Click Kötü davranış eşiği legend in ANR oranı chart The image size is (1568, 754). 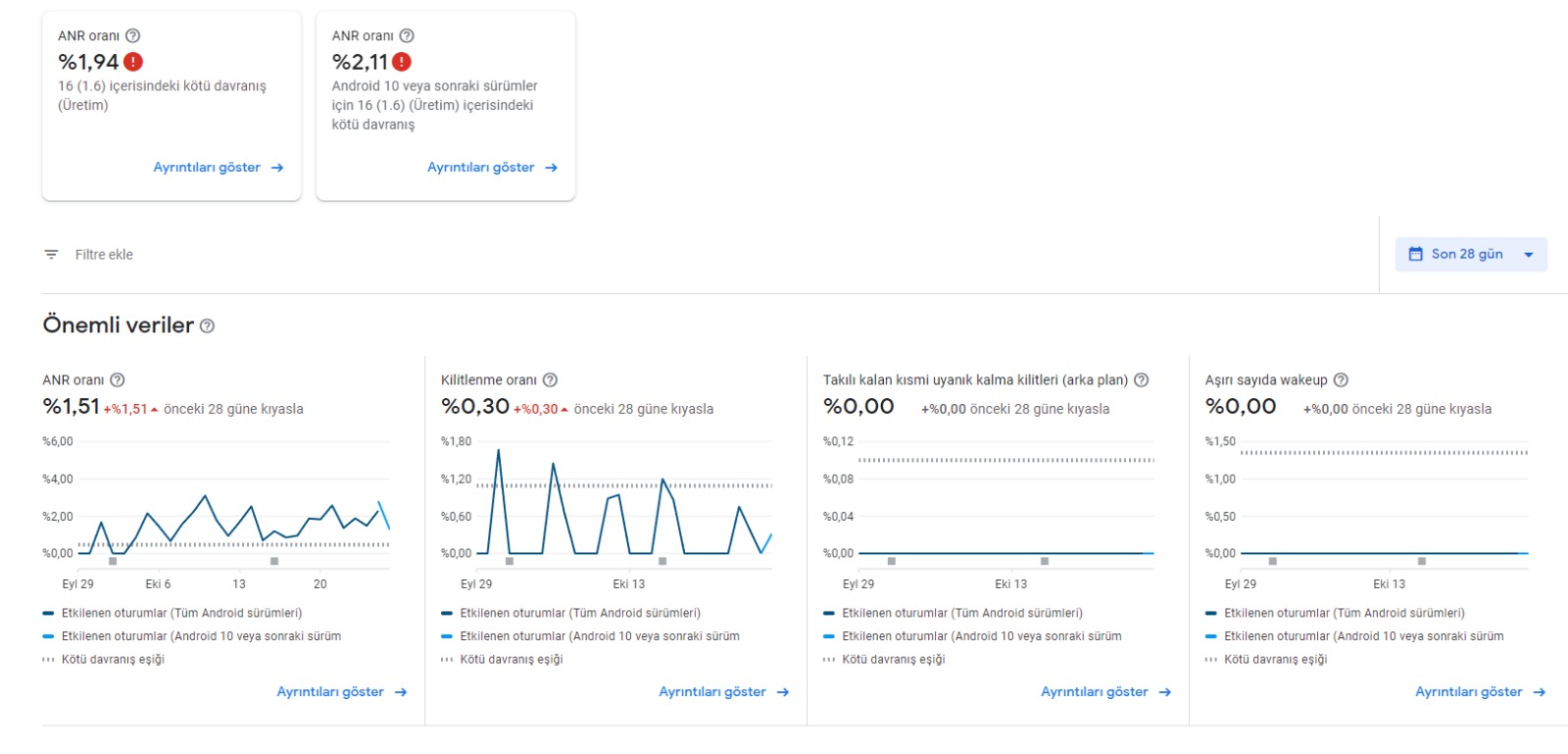point(104,660)
